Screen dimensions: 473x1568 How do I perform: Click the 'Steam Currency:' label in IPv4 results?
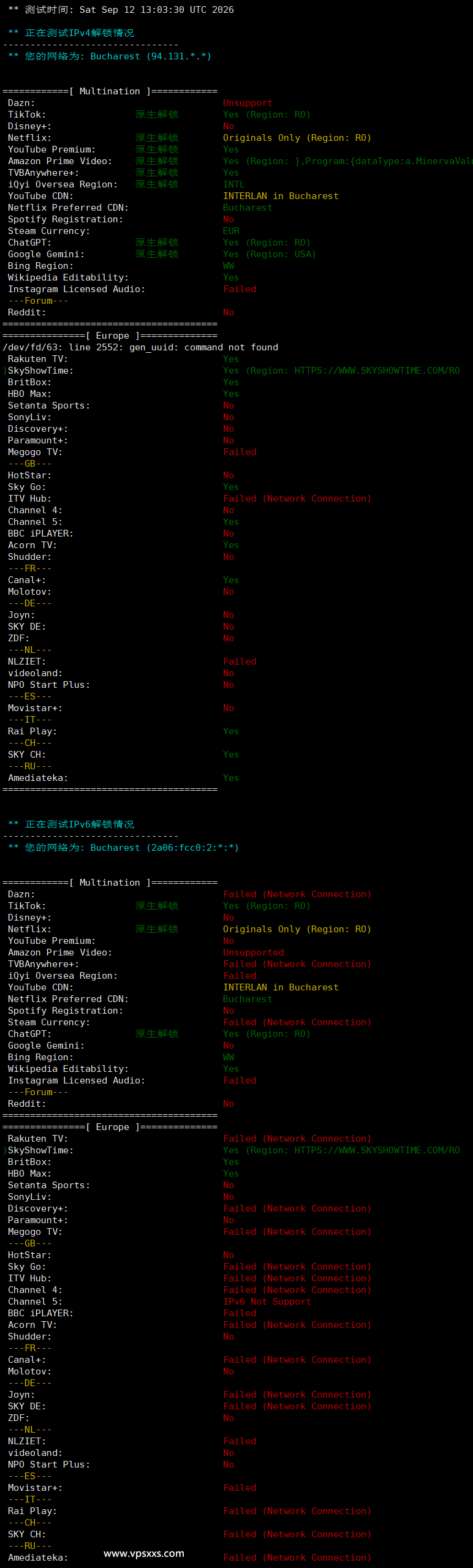(48, 231)
